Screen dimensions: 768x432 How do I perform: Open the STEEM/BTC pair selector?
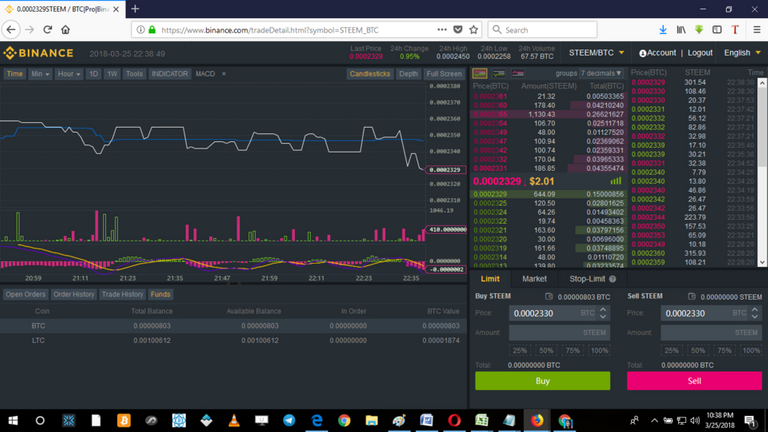(x=596, y=53)
